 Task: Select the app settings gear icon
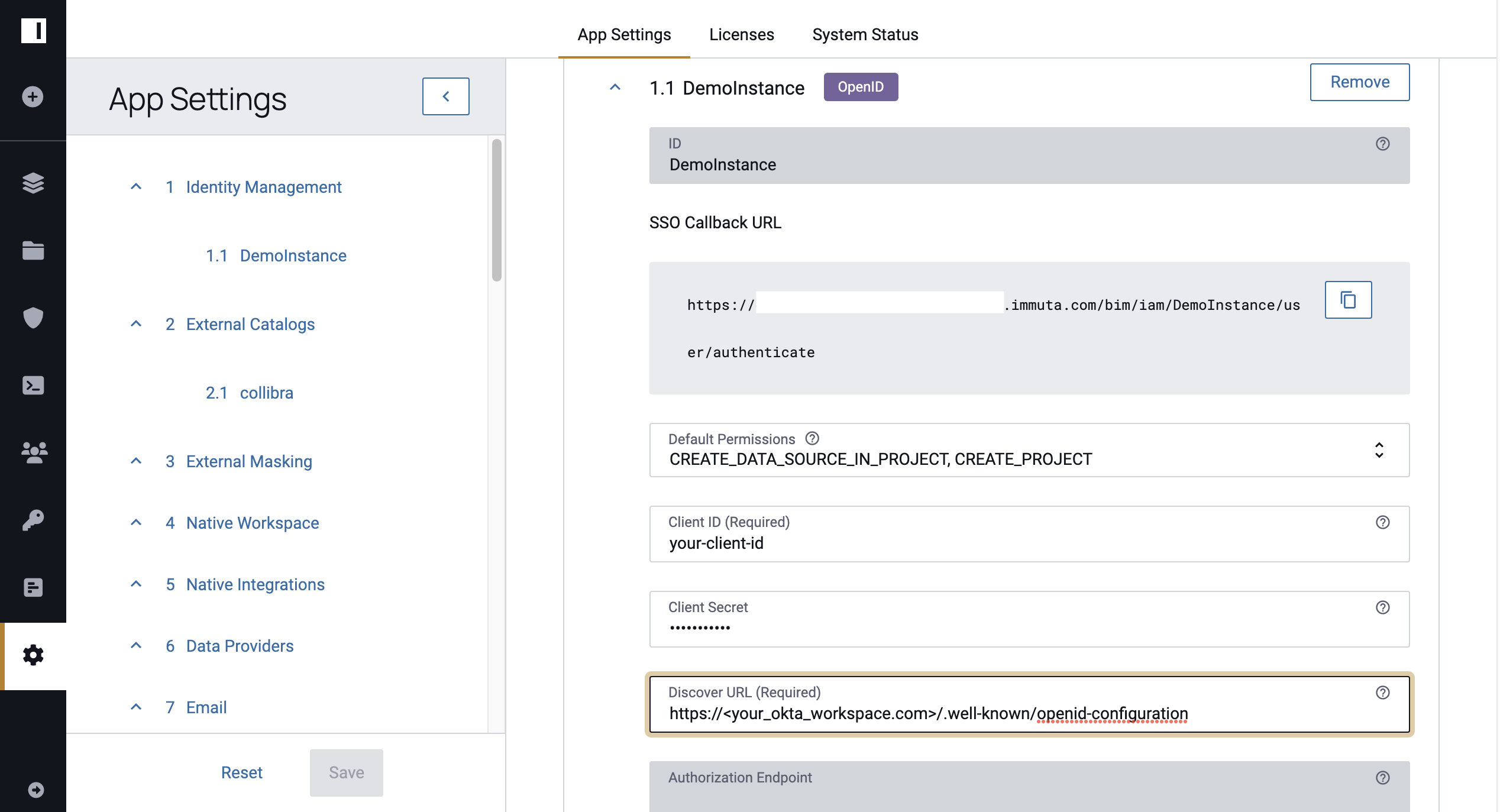33,655
